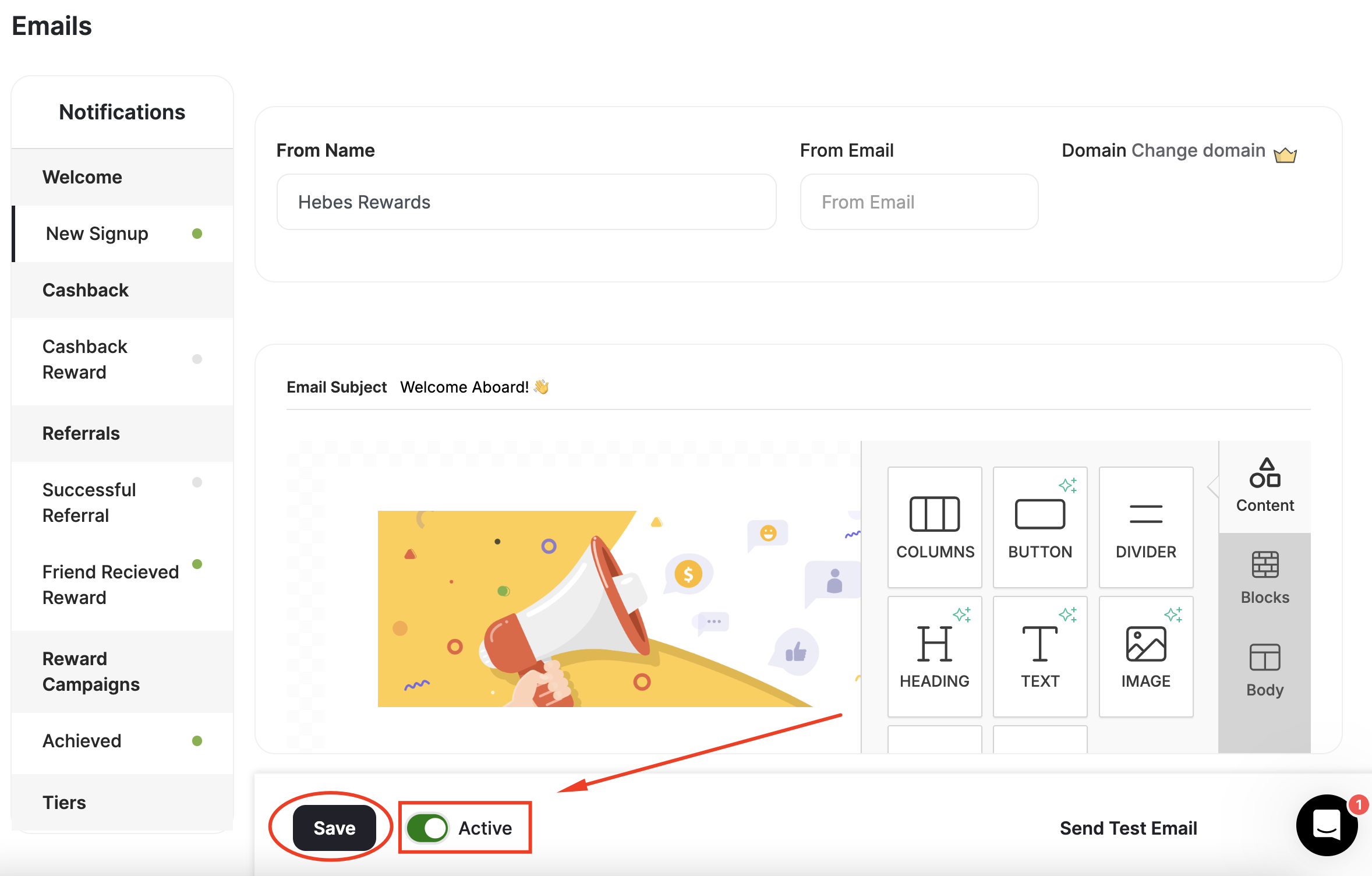Image resolution: width=1372 pixels, height=876 pixels.
Task: Open the Body settings panel
Action: click(x=1264, y=671)
